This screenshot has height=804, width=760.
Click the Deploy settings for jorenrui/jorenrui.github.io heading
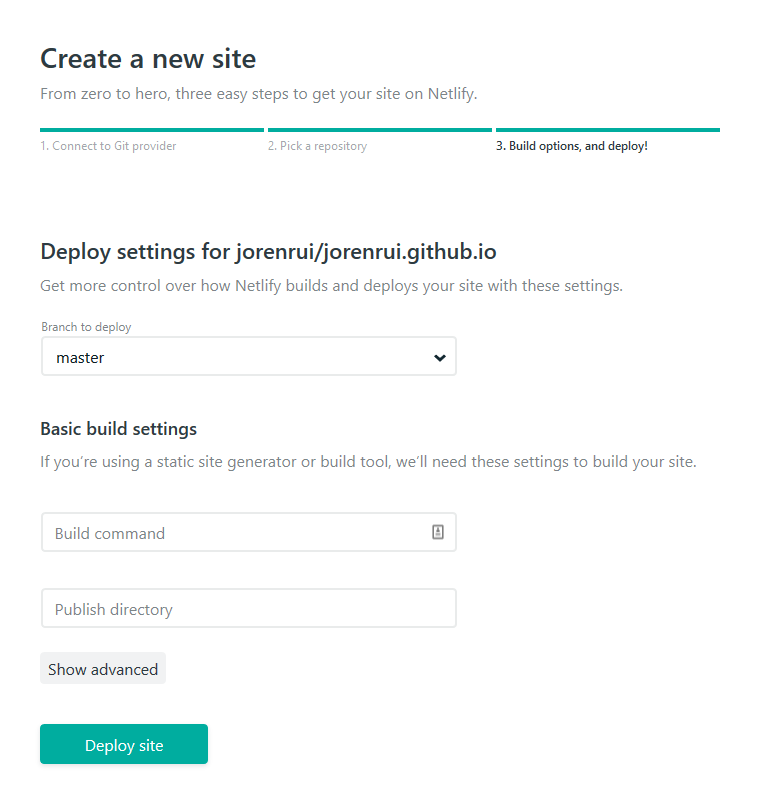268,252
